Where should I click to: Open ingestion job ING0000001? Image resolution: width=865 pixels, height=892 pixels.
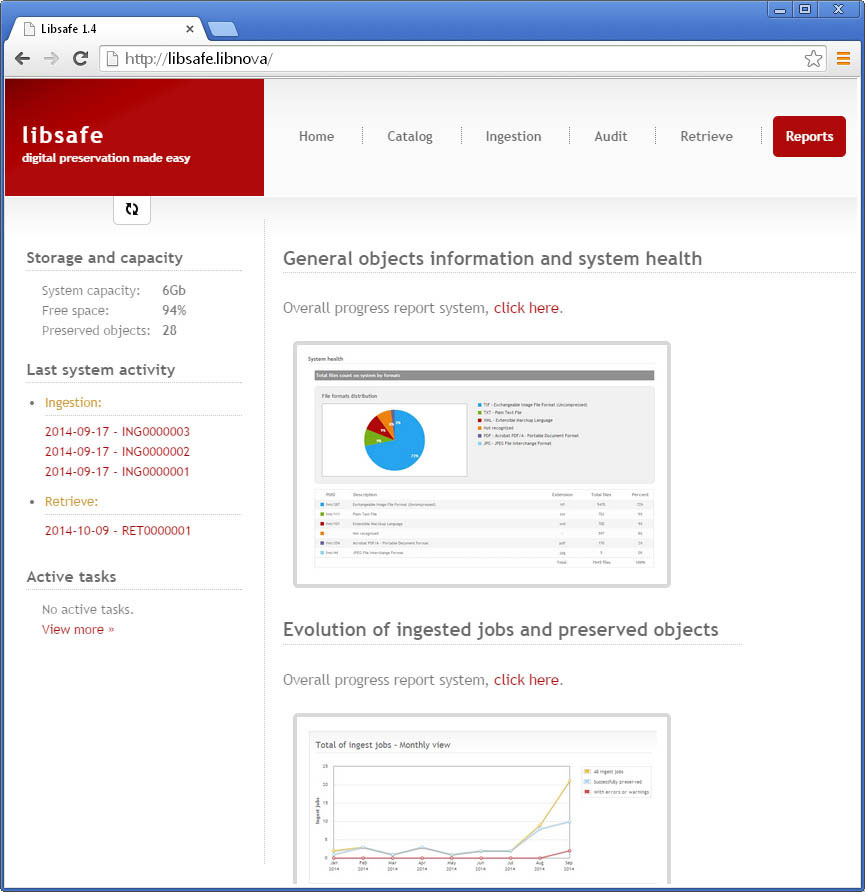click(x=117, y=472)
